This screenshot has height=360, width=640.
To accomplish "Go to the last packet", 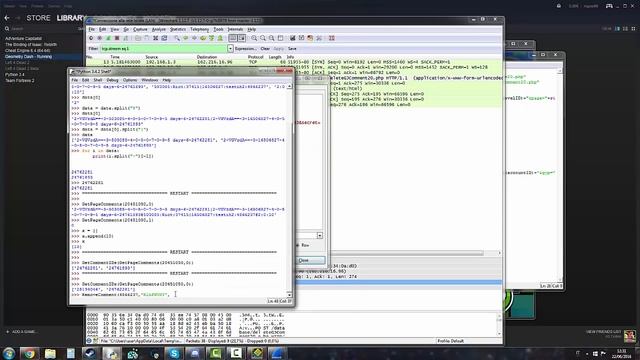I will [x=220, y=38].
